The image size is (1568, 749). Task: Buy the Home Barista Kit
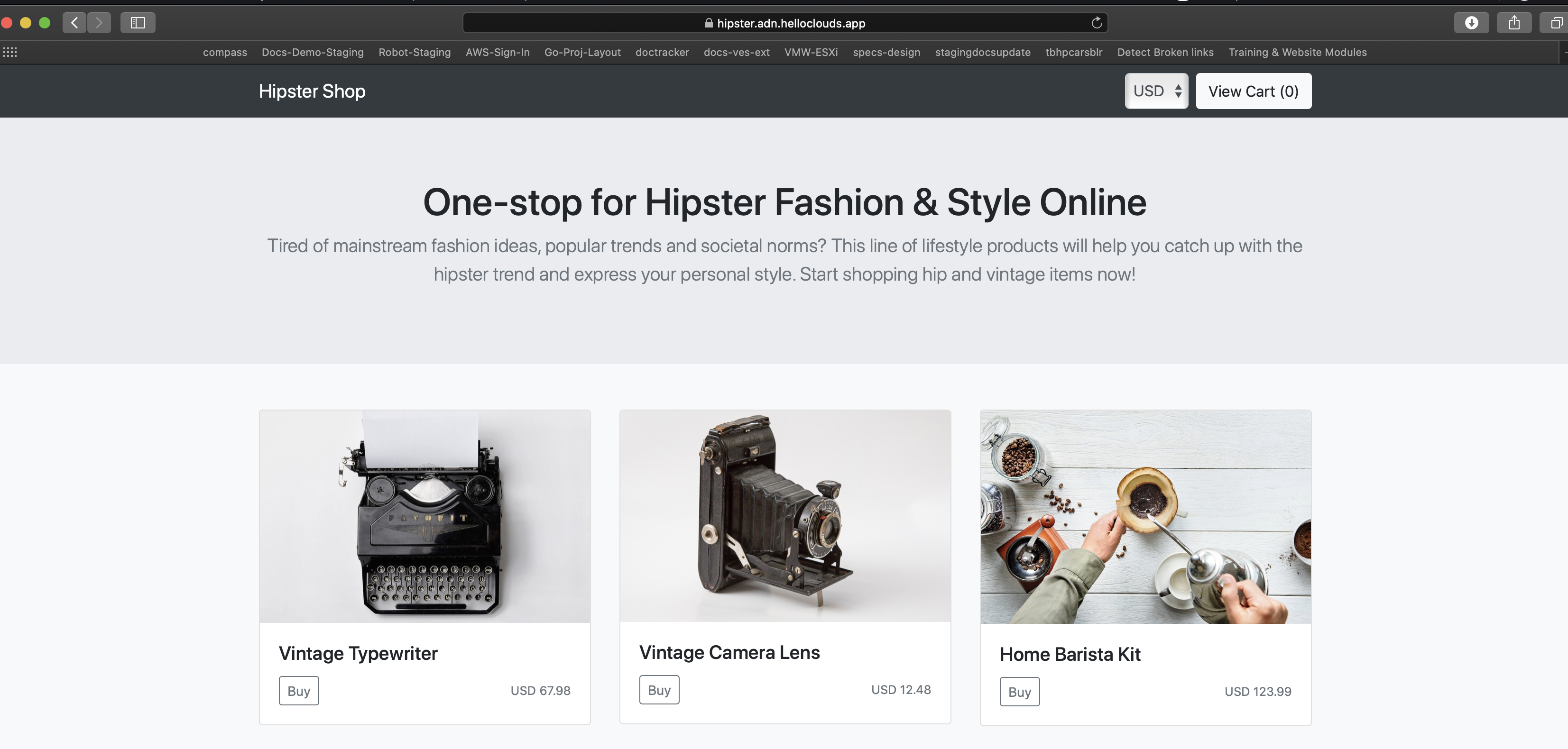(1019, 691)
